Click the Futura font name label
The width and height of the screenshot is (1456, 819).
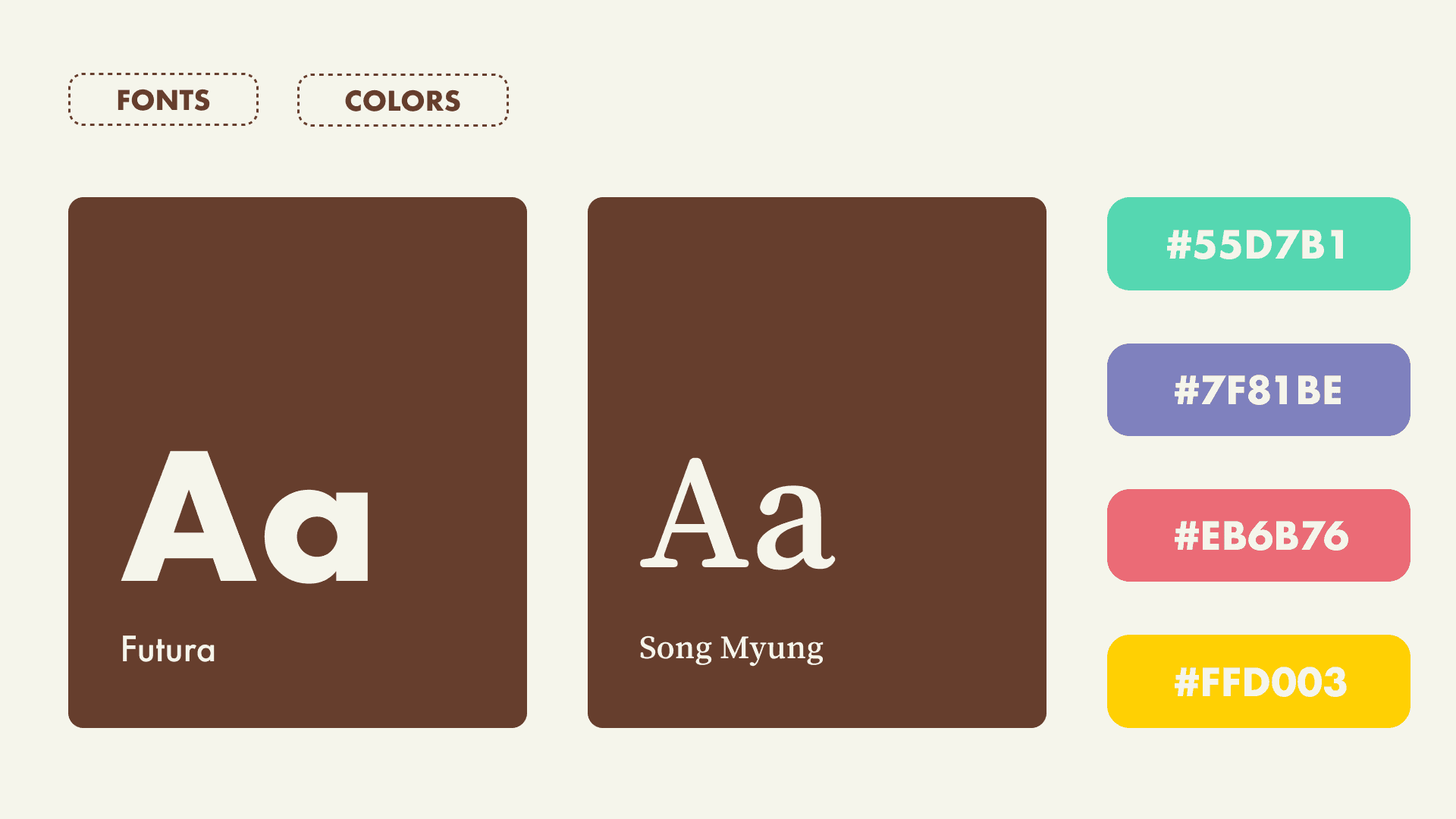[x=168, y=649]
